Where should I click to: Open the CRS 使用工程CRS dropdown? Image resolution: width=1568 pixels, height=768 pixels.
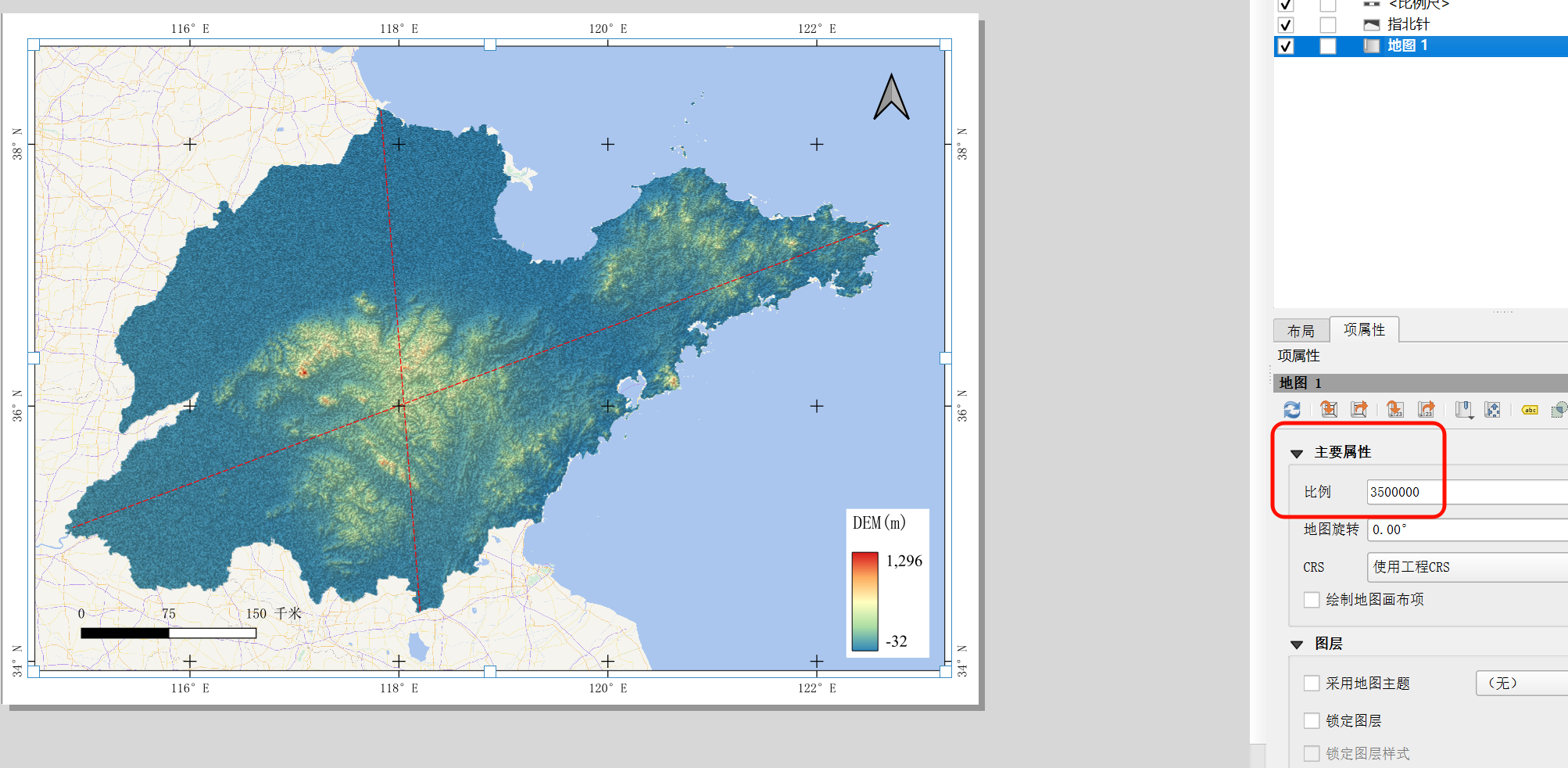[x=1467, y=567]
